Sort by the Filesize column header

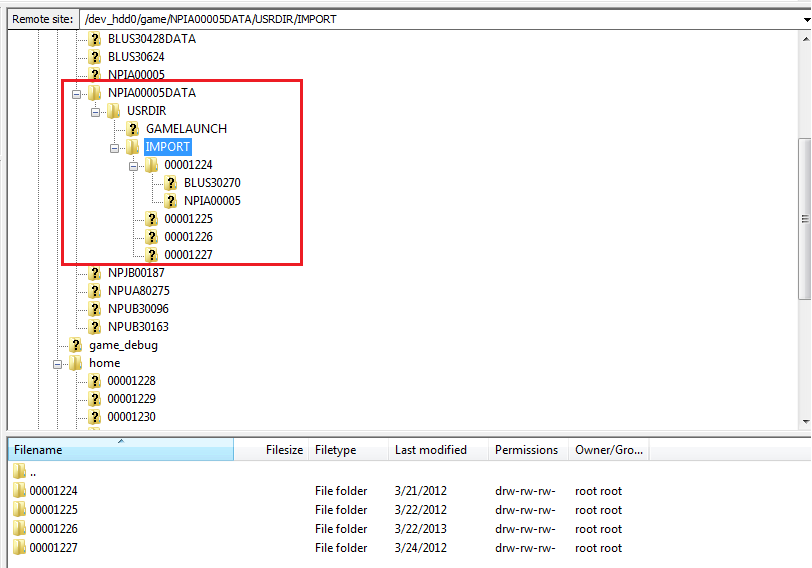point(271,449)
